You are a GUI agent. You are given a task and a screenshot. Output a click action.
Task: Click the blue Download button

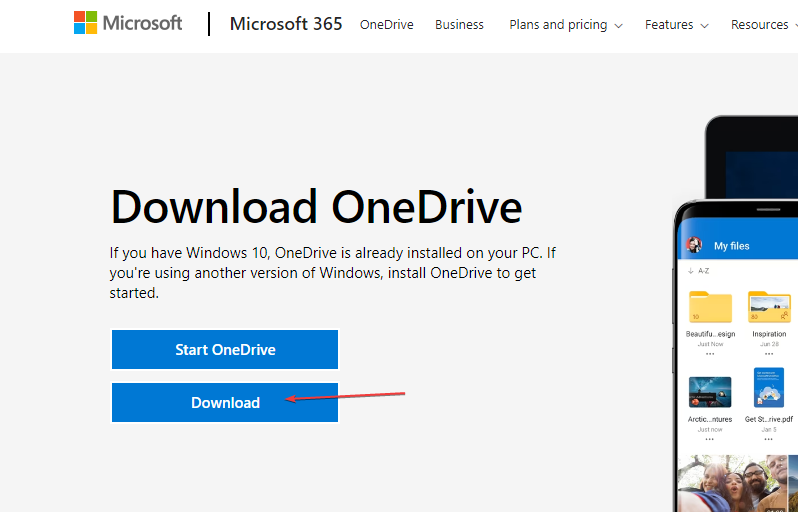225,403
